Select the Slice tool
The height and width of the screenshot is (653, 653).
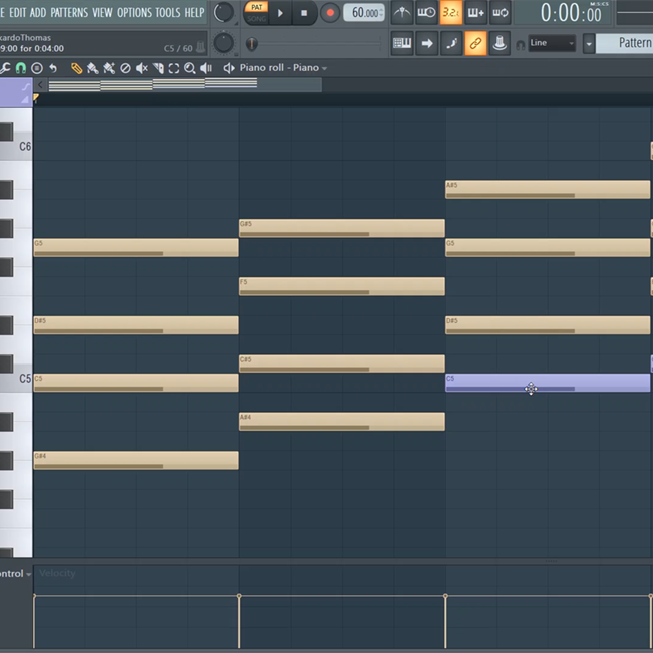coord(158,68)
